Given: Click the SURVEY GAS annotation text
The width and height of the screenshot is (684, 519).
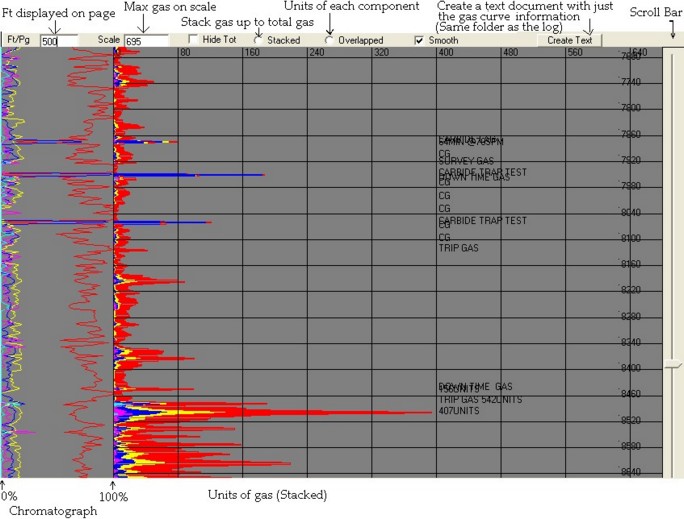Looking at the screenshot, I should pyautogui.click(x=466, y=161).
